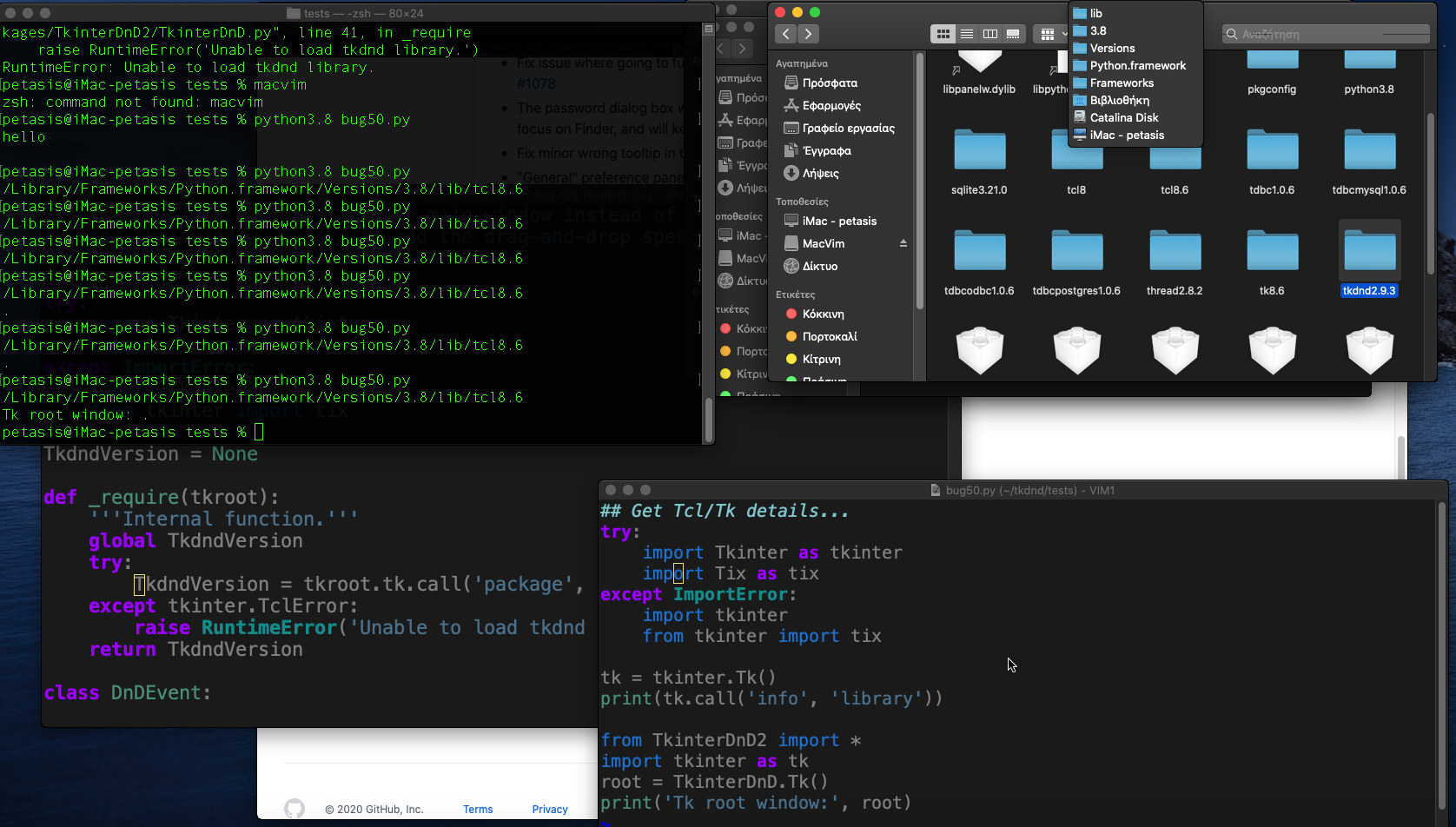
Task: Switch Finder to column view
Action: (x=990, y=34)
